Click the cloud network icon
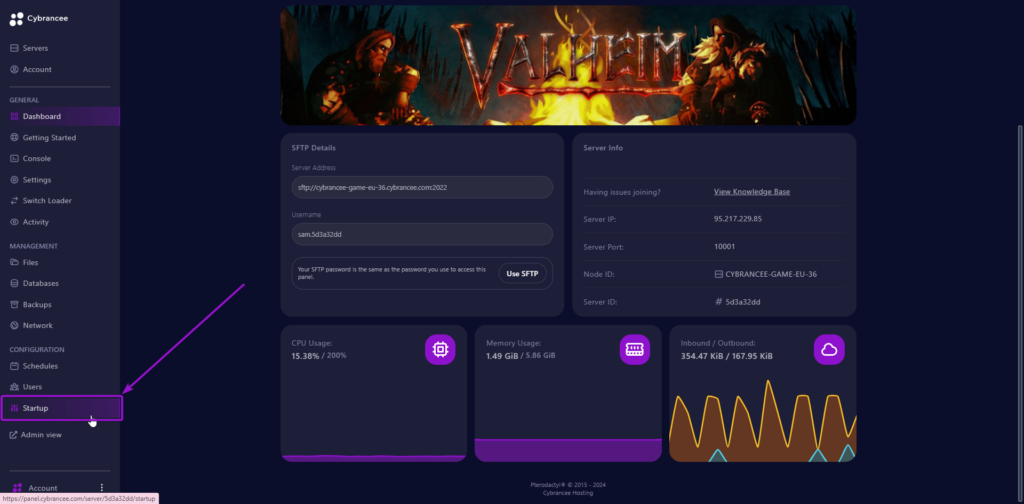 click(x=829, y=350)
